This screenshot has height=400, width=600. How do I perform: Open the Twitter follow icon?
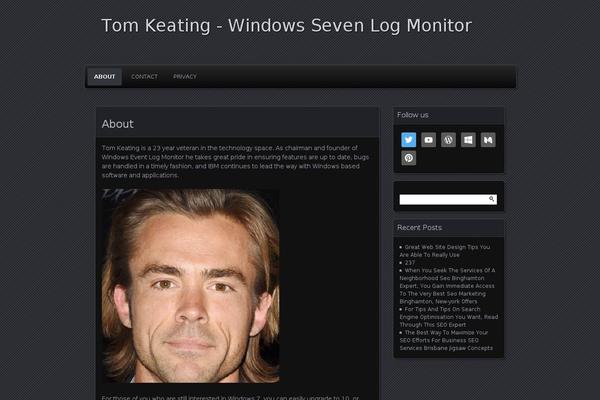(x=409, y=140)
